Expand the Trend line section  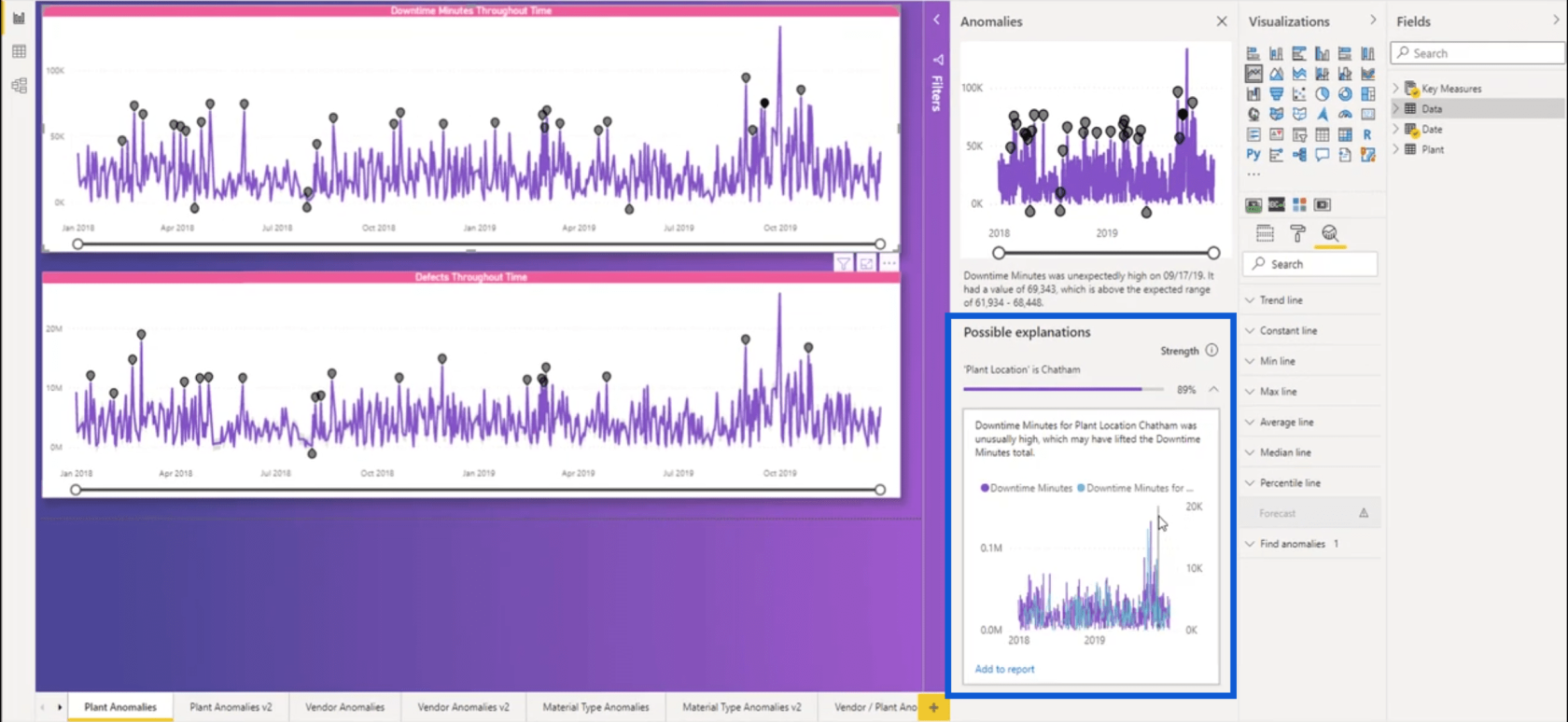coord(1311,300)
